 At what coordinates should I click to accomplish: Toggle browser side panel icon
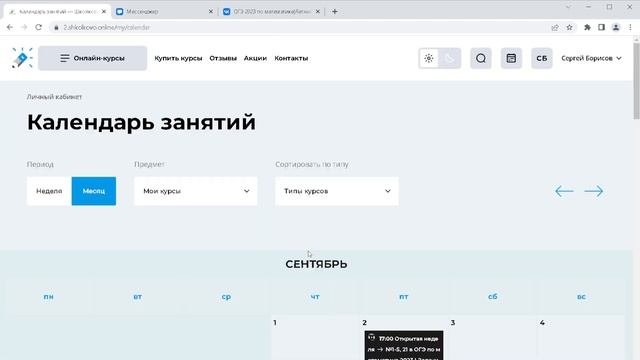pyautogui.click(x=601, y=27)
